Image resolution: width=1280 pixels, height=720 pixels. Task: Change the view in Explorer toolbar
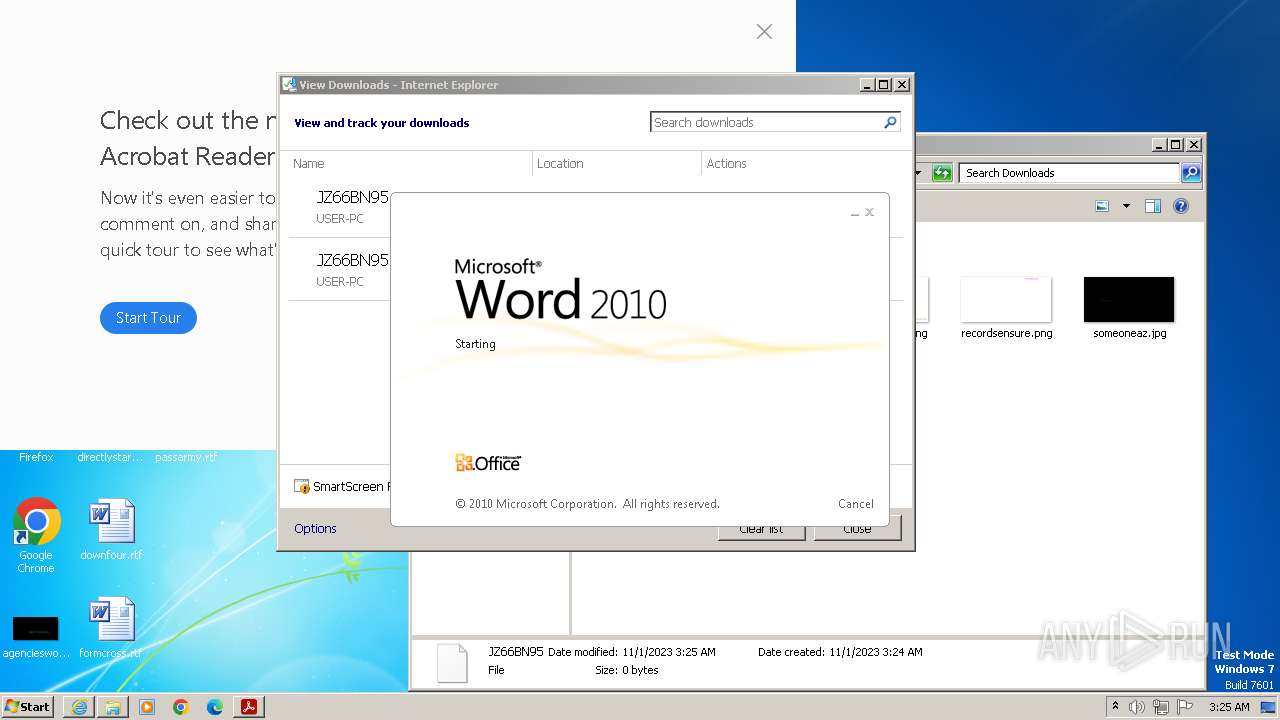[1102, 206]
